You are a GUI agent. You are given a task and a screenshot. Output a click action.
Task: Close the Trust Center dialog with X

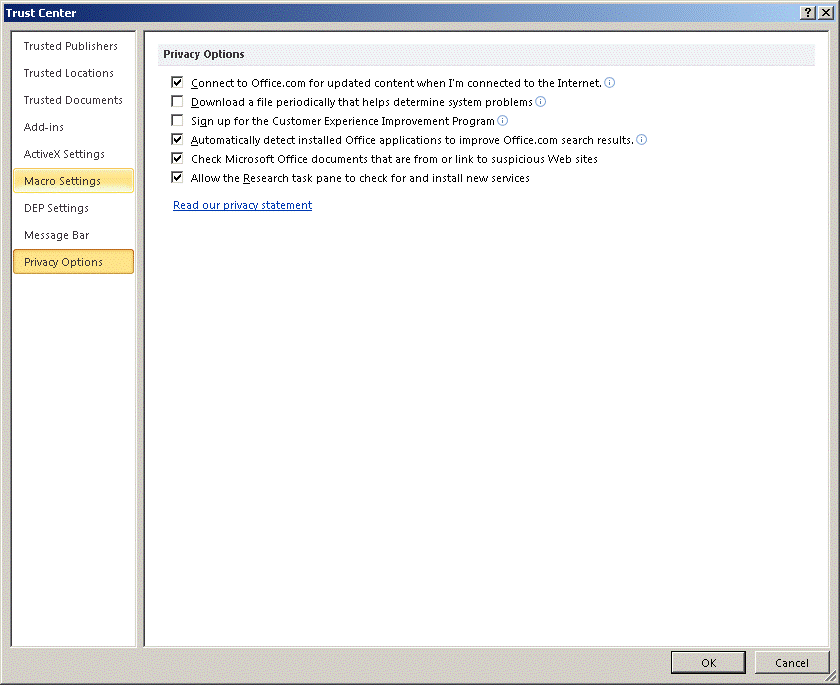[x=825, y=12]
